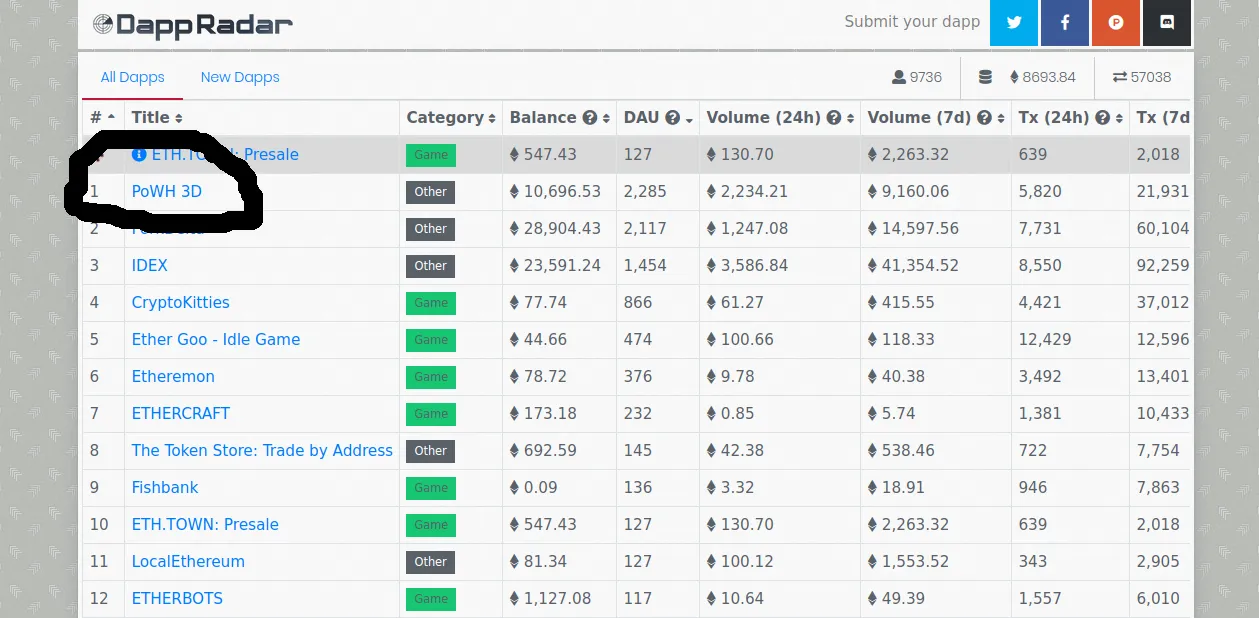Open the Twitter social link
The width and height of the screenshot is (1259, 618).
(x=1014, y=22)
